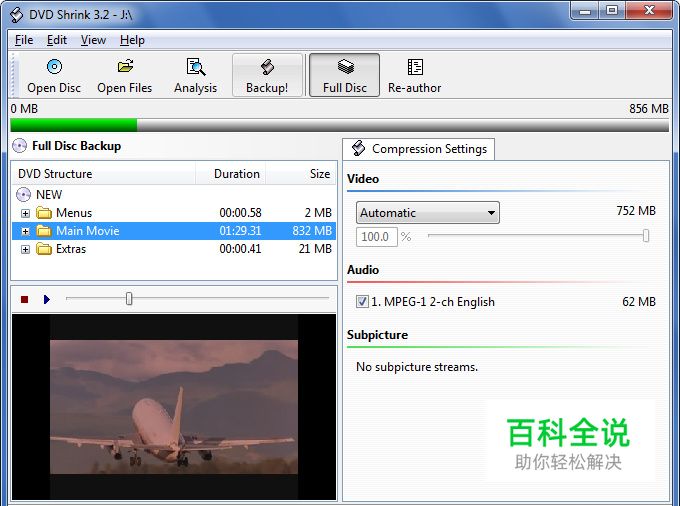Run Analysis from the toolbar
This screenshot has height=506, width=680.
pyautogui.click(x=196, y=76)
